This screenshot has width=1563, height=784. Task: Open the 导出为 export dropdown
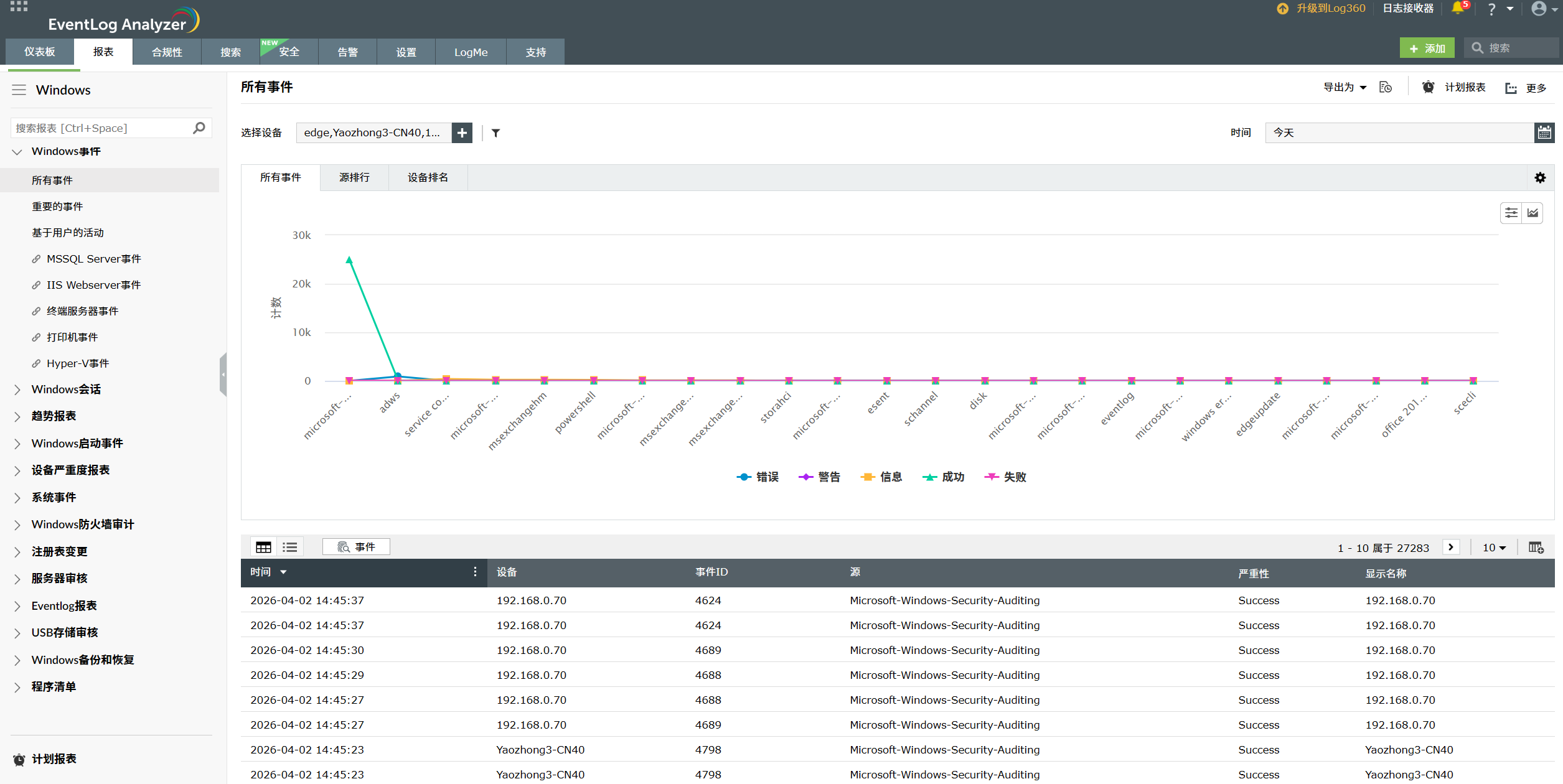point(1345,88)
